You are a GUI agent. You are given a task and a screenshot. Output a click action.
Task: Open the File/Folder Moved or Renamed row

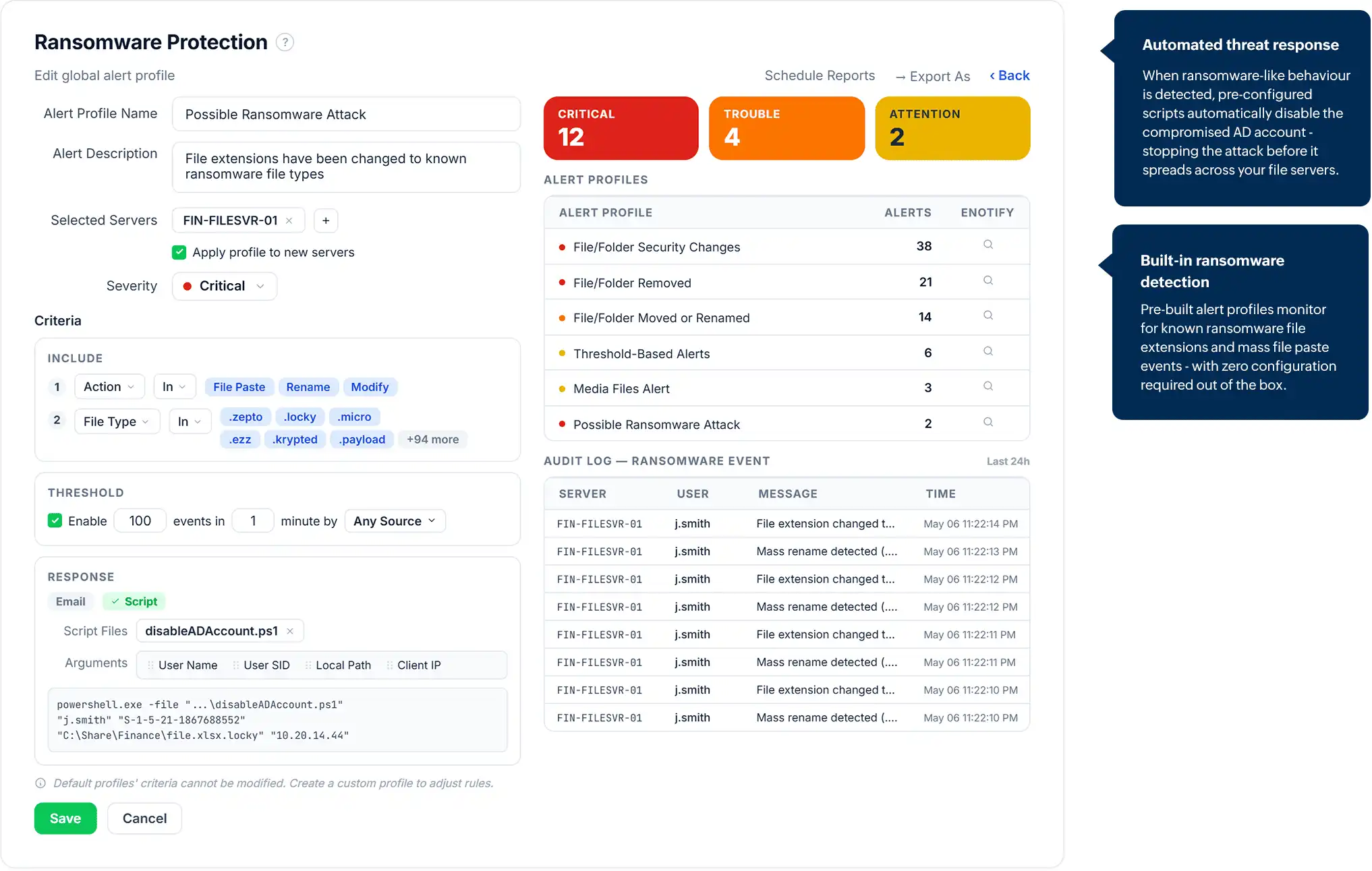(x=787, y=318)
